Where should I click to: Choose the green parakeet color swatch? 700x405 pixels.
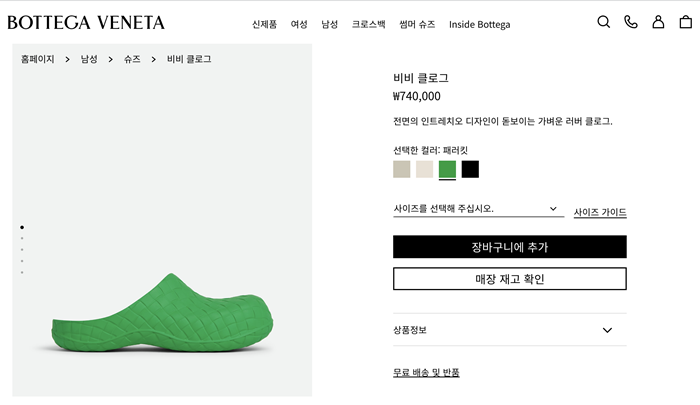[447, 169]
